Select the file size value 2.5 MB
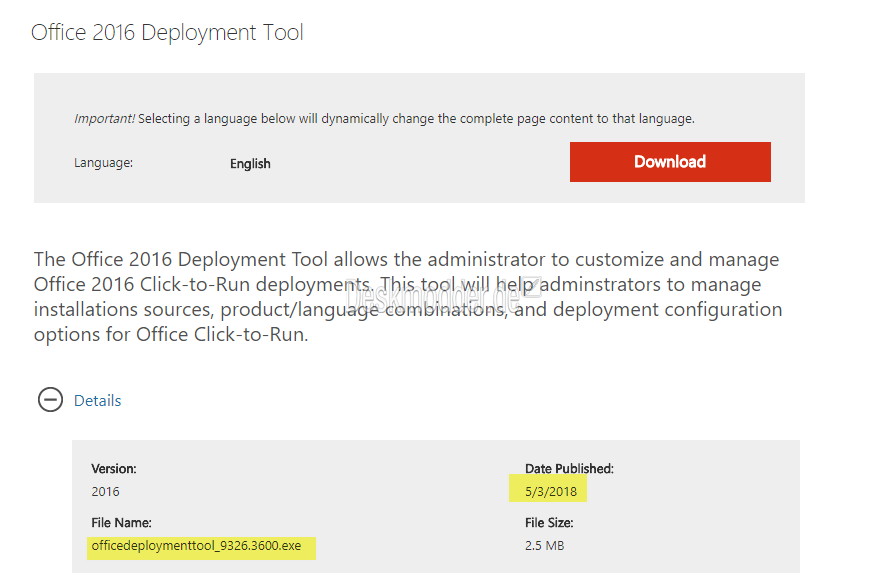This screenshot has height=588, width=889. pos(544,545)
